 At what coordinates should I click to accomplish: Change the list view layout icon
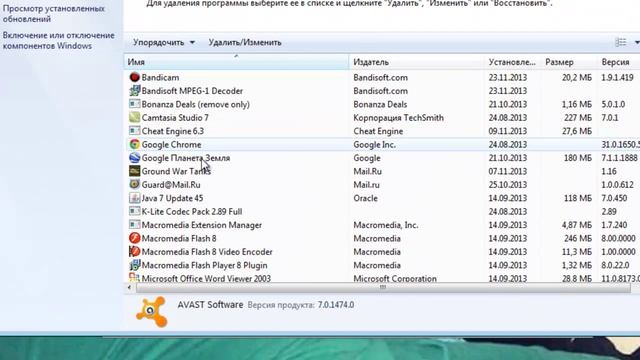pos(620,42)
